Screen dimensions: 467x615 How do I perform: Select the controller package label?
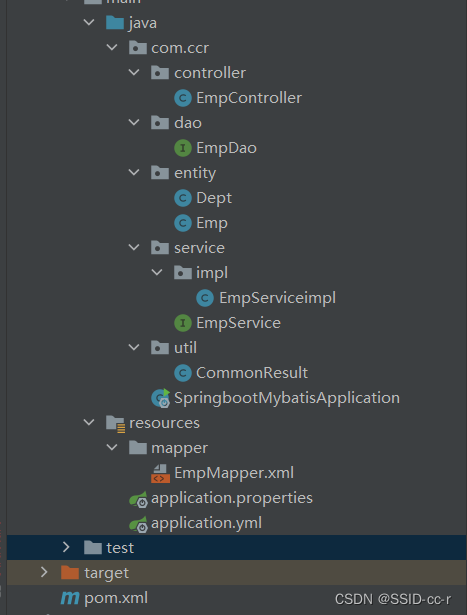pyautogui.click(x=210, y=73)
